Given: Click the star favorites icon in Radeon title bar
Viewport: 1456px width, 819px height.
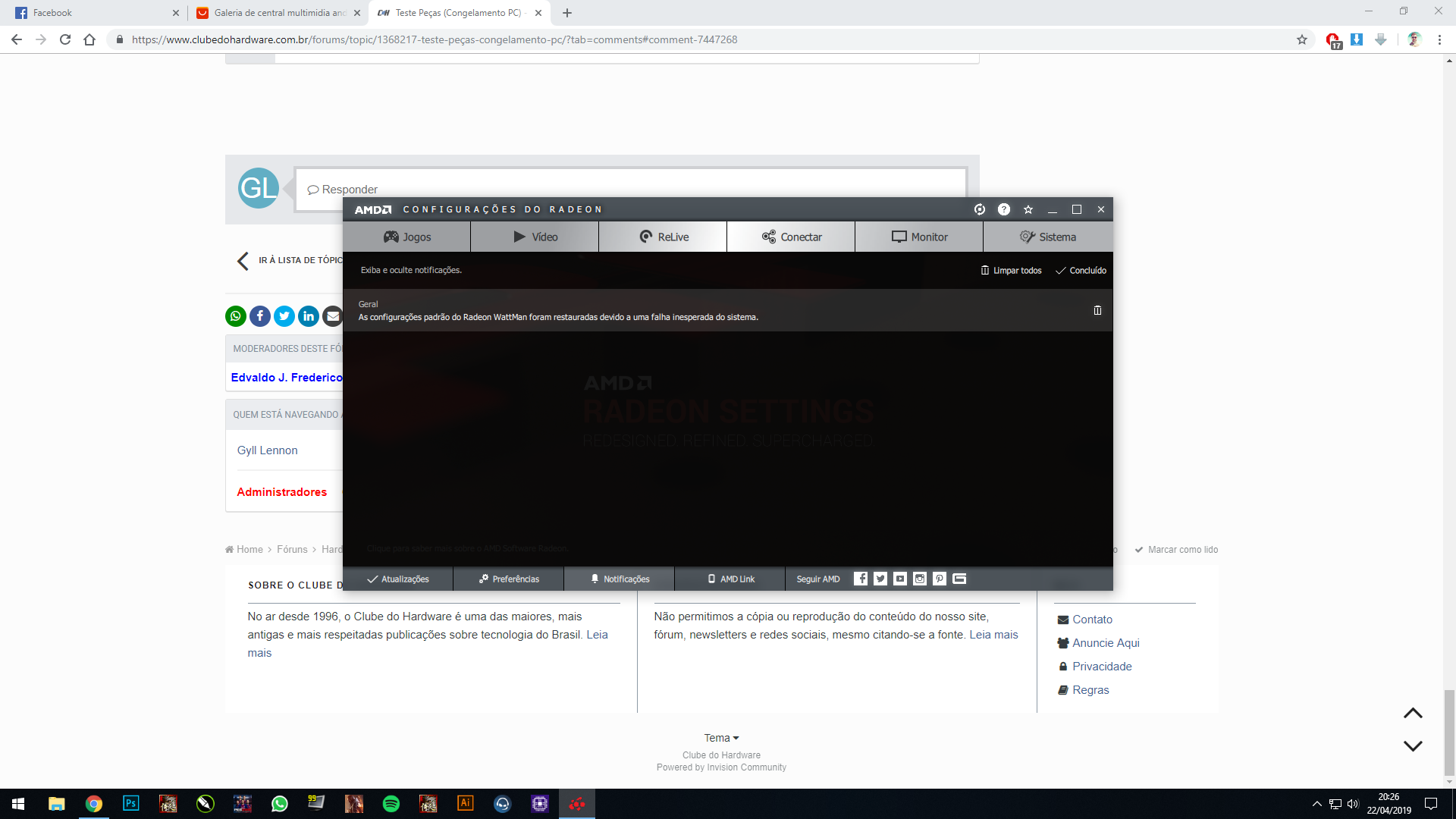Looking at the screenshot, I should pos(1028,209).
